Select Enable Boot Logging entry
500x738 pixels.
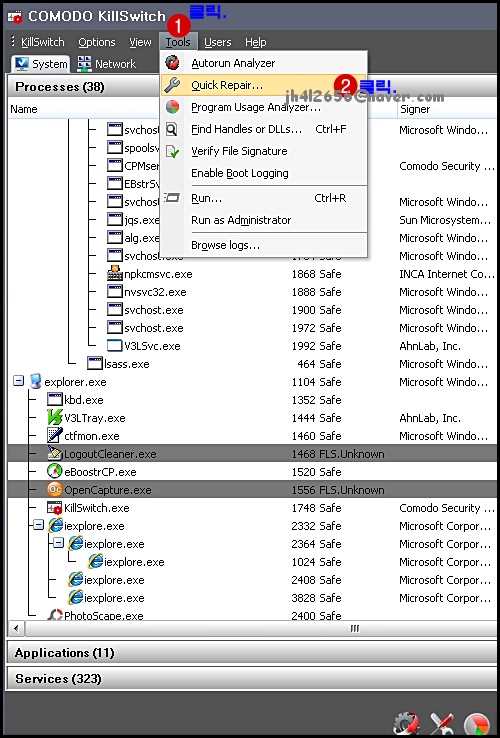click(x=264, y=173)
